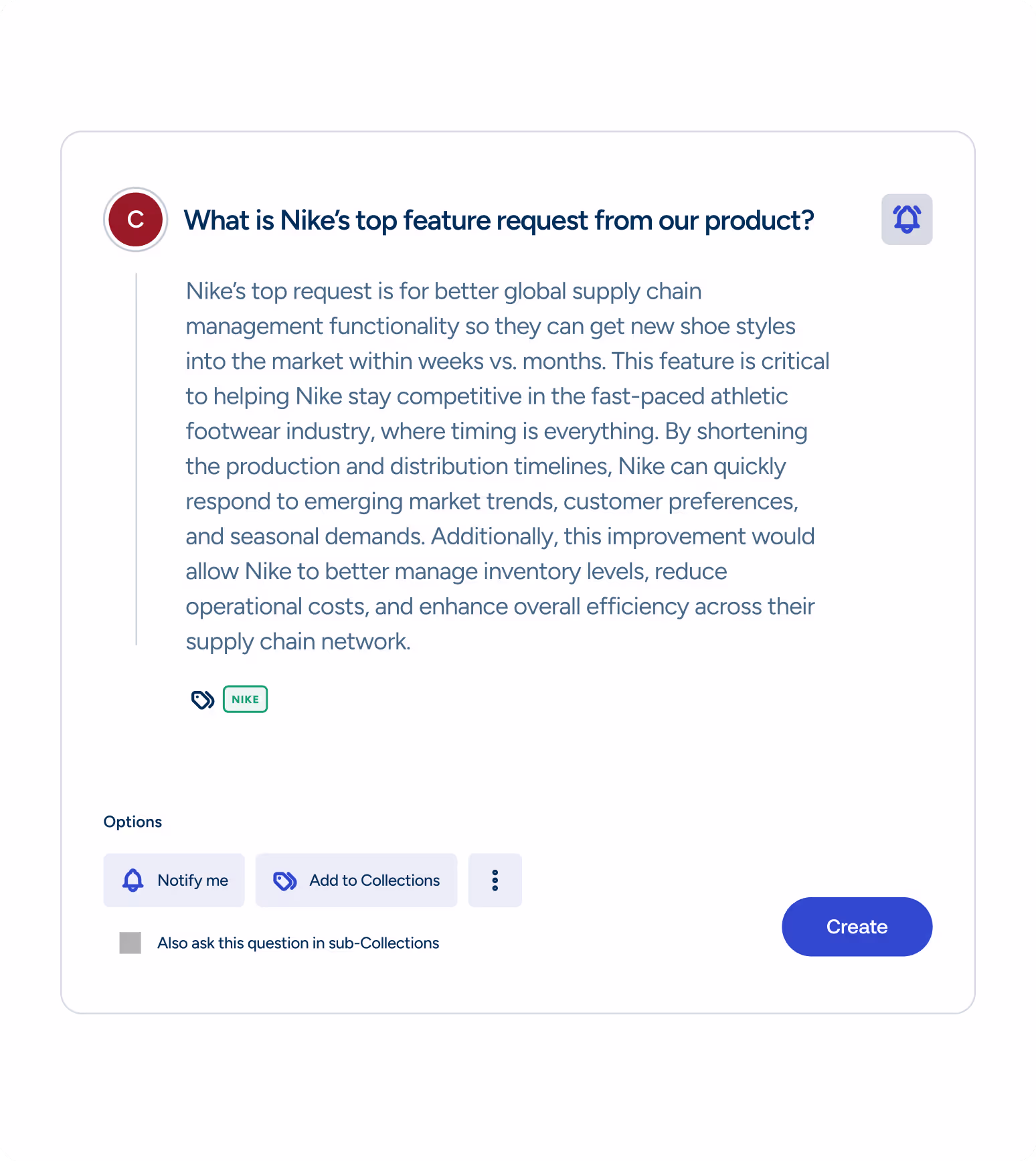Click the final line 'supply chain network.'
The image size is (1036, 1161).
[298, 641]
